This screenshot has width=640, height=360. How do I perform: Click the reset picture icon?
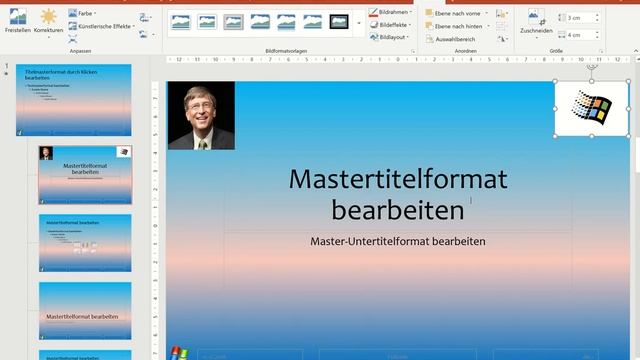143,34
